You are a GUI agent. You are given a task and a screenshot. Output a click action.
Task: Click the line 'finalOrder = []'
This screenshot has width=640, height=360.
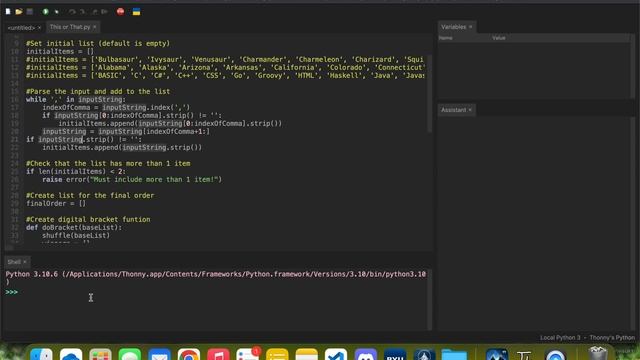pyautogui.click(x=56, y=204)
